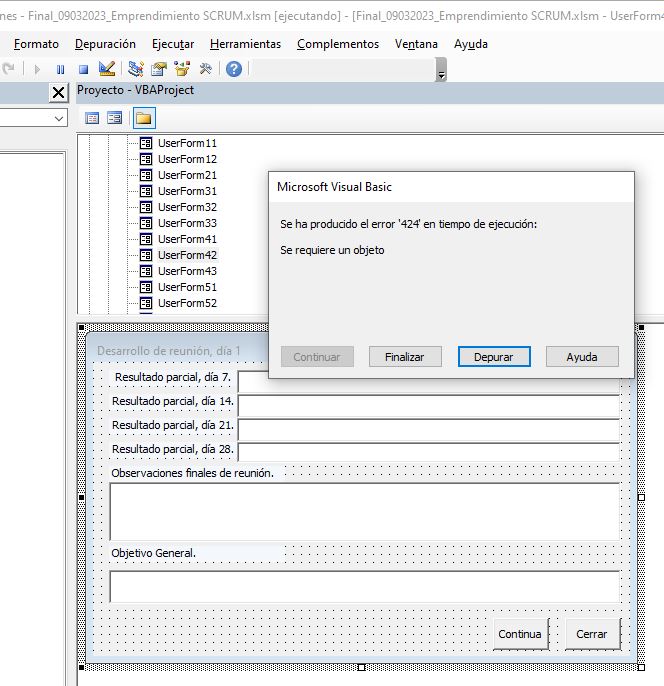The width and height of the screenshot is (664, 686).
Task: Open Toolbox toolbar icon
Action: click(205, 69)
